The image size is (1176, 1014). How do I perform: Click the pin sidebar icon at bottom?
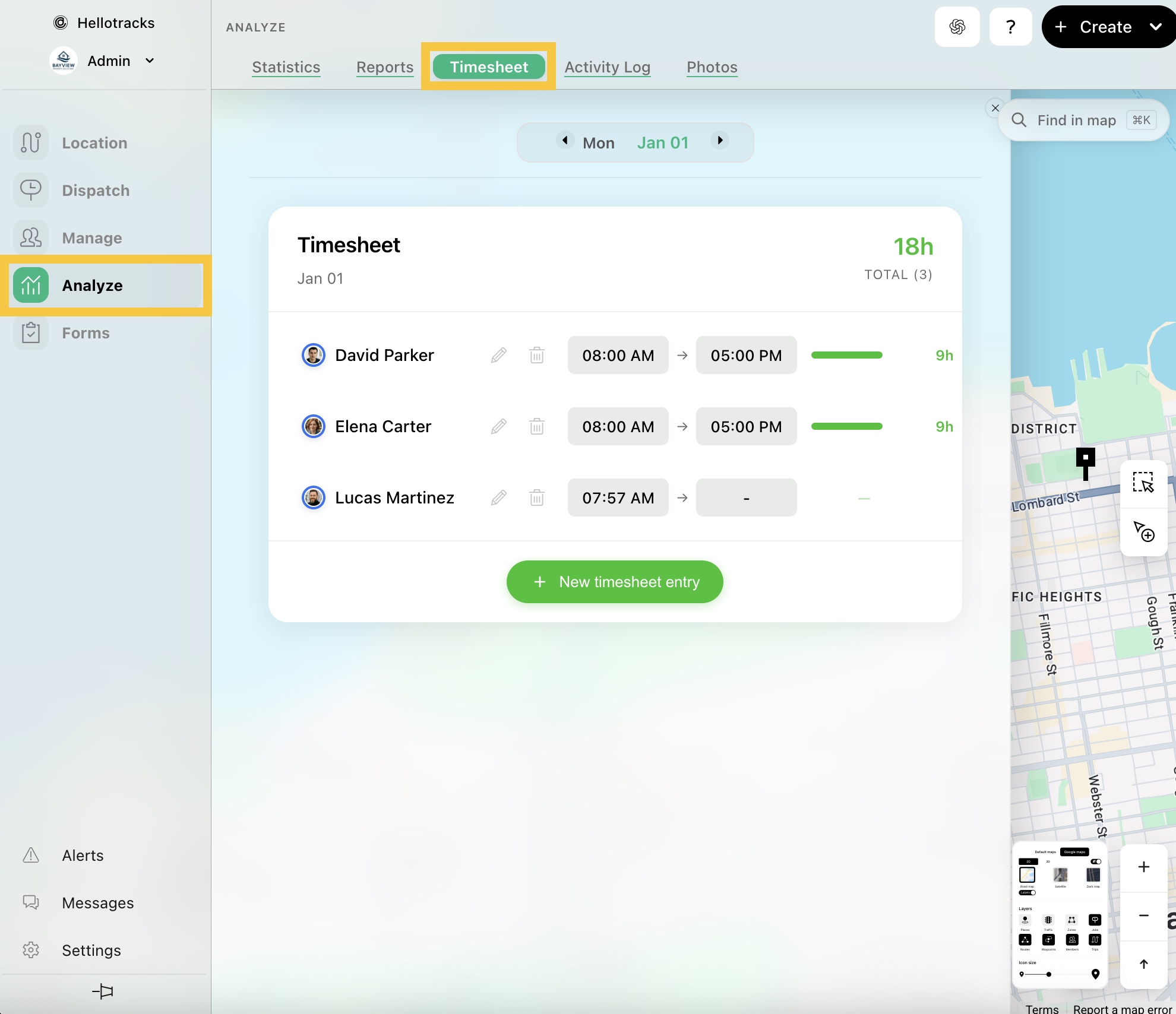pyautogui.click(x=103, y=991)
